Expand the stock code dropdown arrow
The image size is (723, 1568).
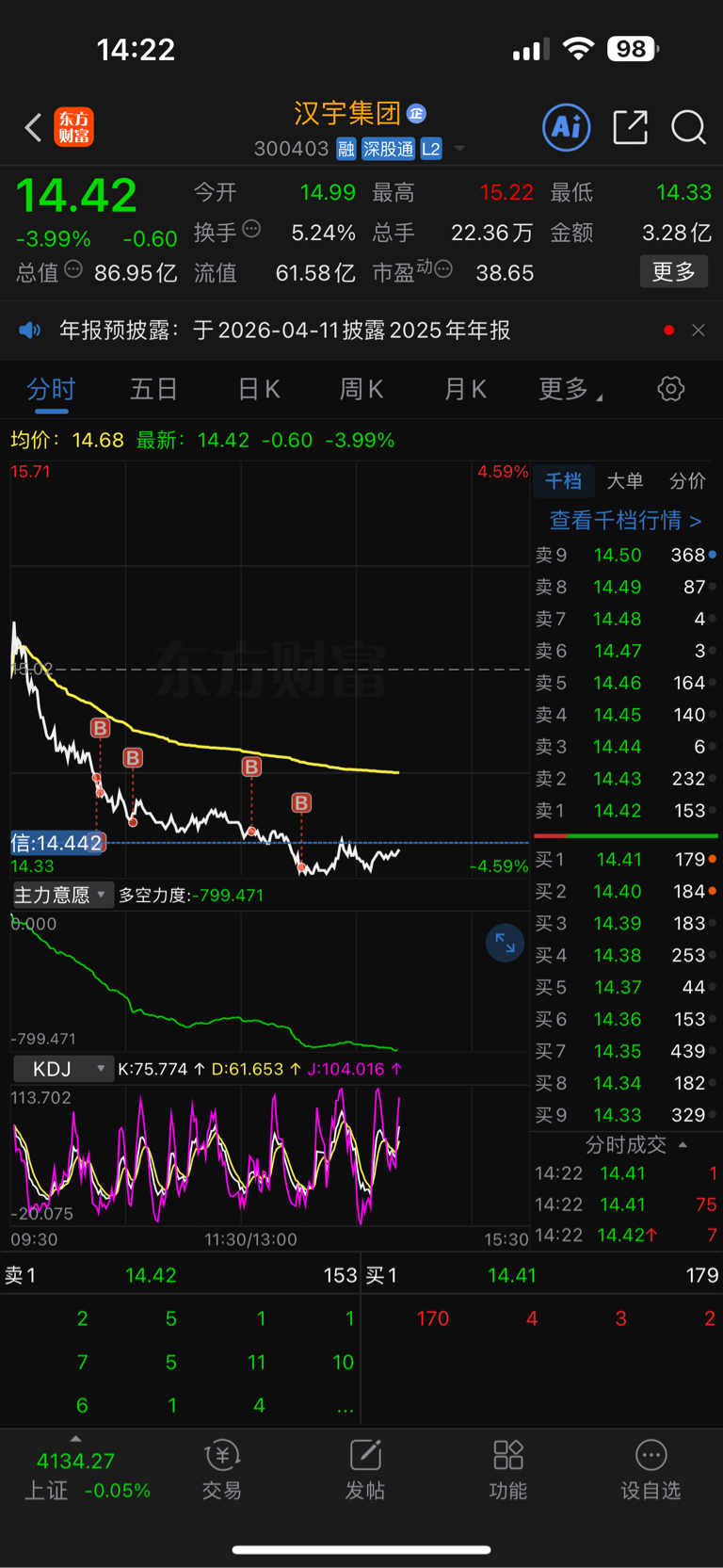pyautogui.click(x=459, y=149)
